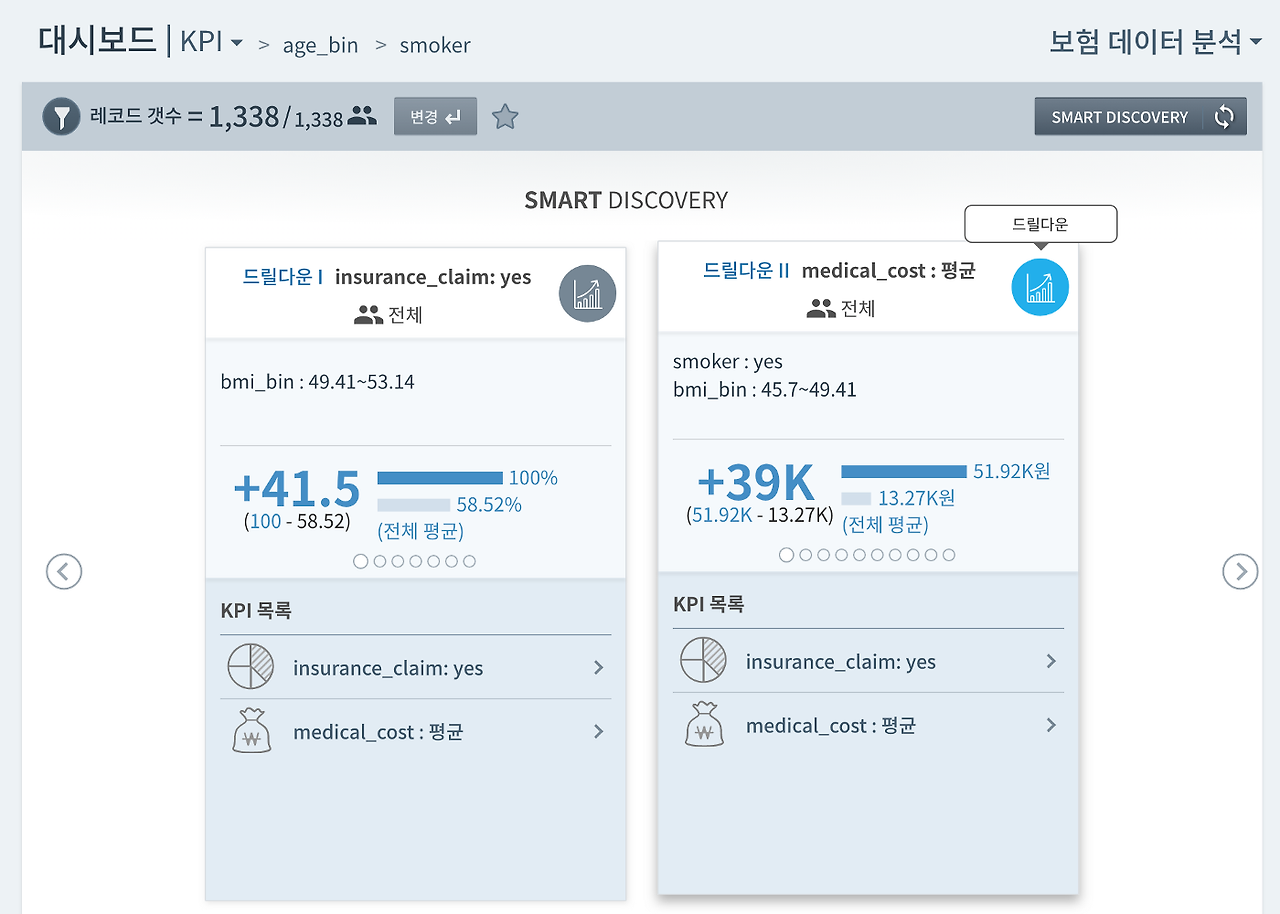Click the 드릴다운 tooltip bubble
The width and height of the screenshot is (1280, 914).
coord(1040,224)
